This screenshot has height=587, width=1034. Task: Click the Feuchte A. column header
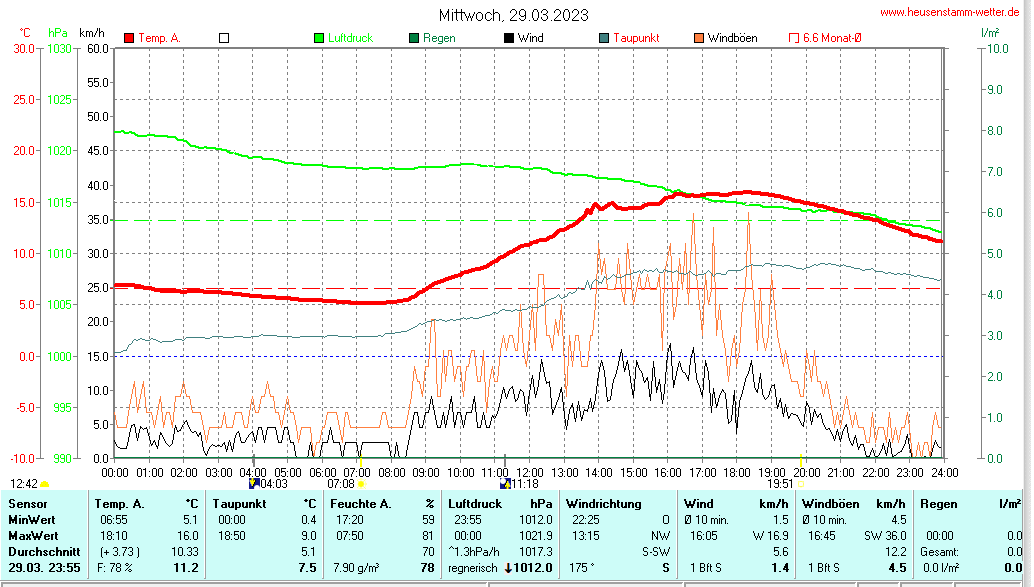362,503
